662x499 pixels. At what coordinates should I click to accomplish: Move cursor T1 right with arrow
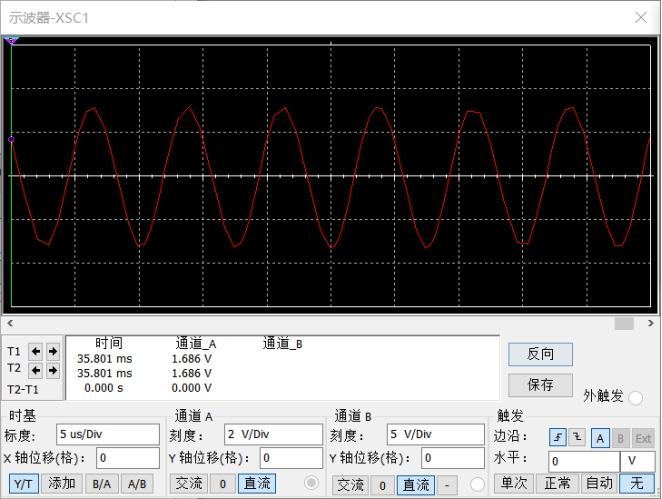pyautogui.click(x=53, y=351)
